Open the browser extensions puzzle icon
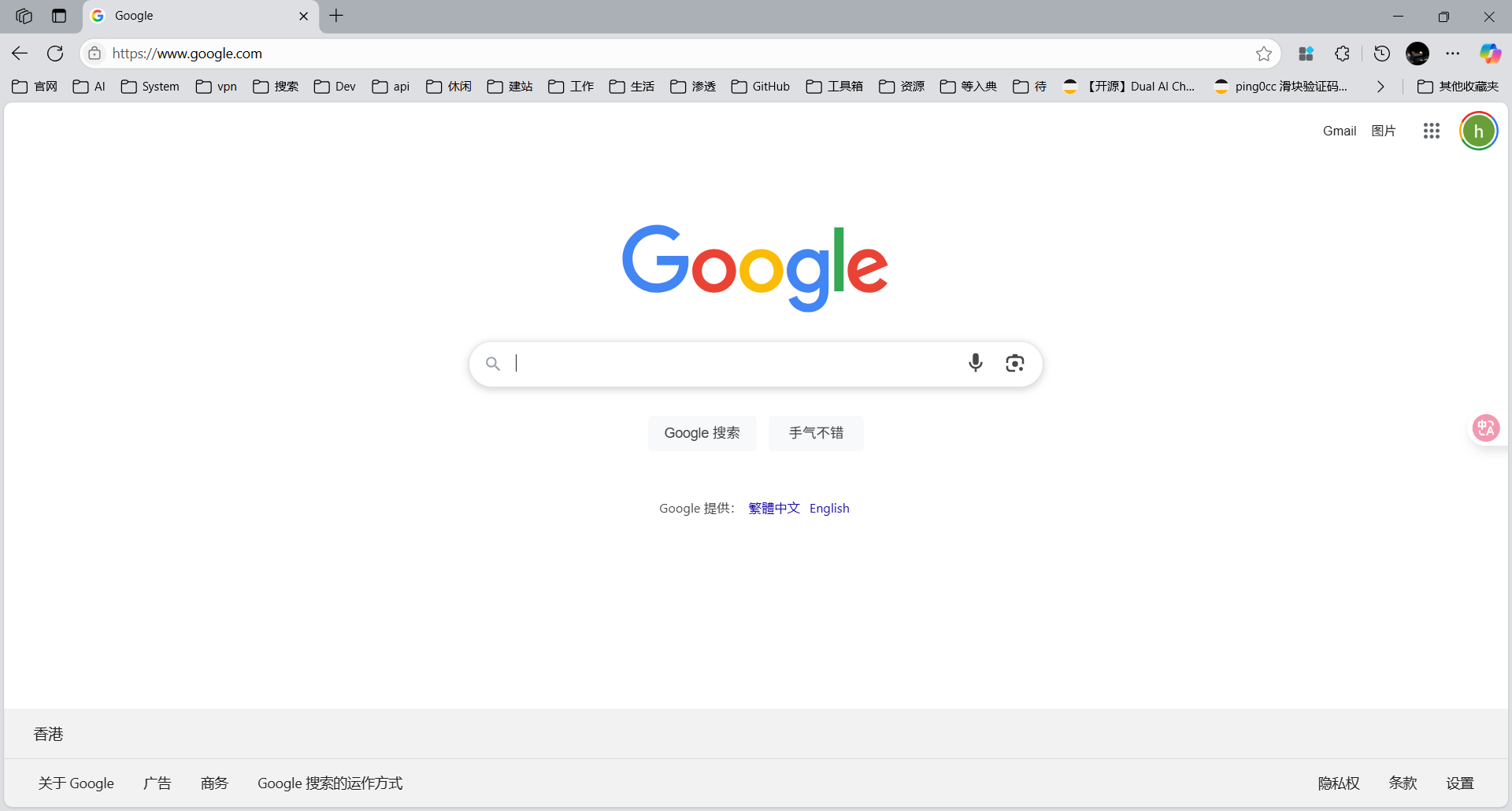Screen dimensions: 1512x811 coord(1343,54)
